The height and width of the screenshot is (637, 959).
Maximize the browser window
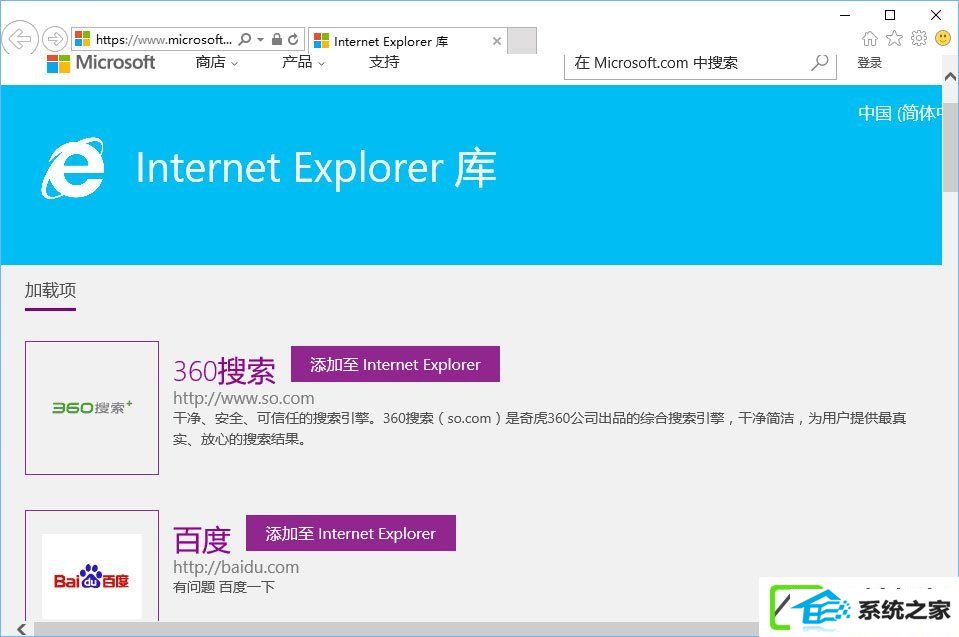click(890, 15)
